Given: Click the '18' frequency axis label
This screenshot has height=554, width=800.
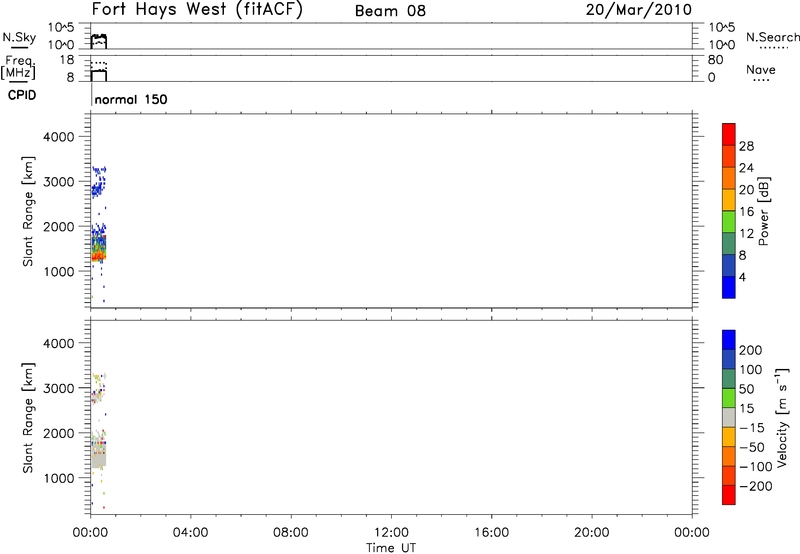Looking at the screenshot, I should [x=67, y=60].
